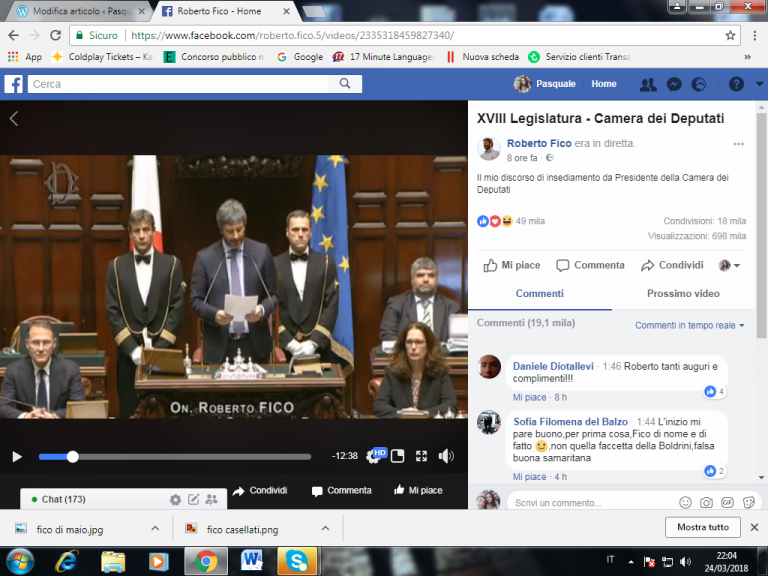Screen dimensions: 768x576
Task: Insert a GIF in the comment
Action: point(727,502)
